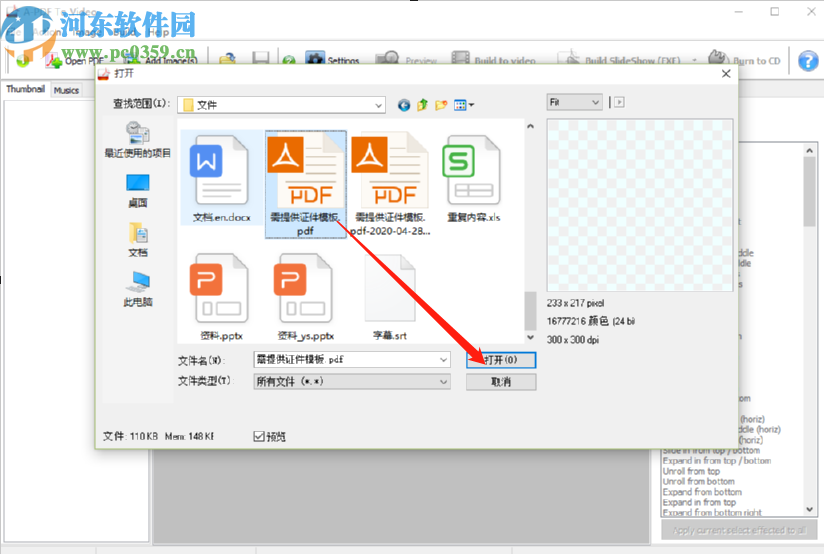Select 最近使用的项目 in the places bar

138,140
